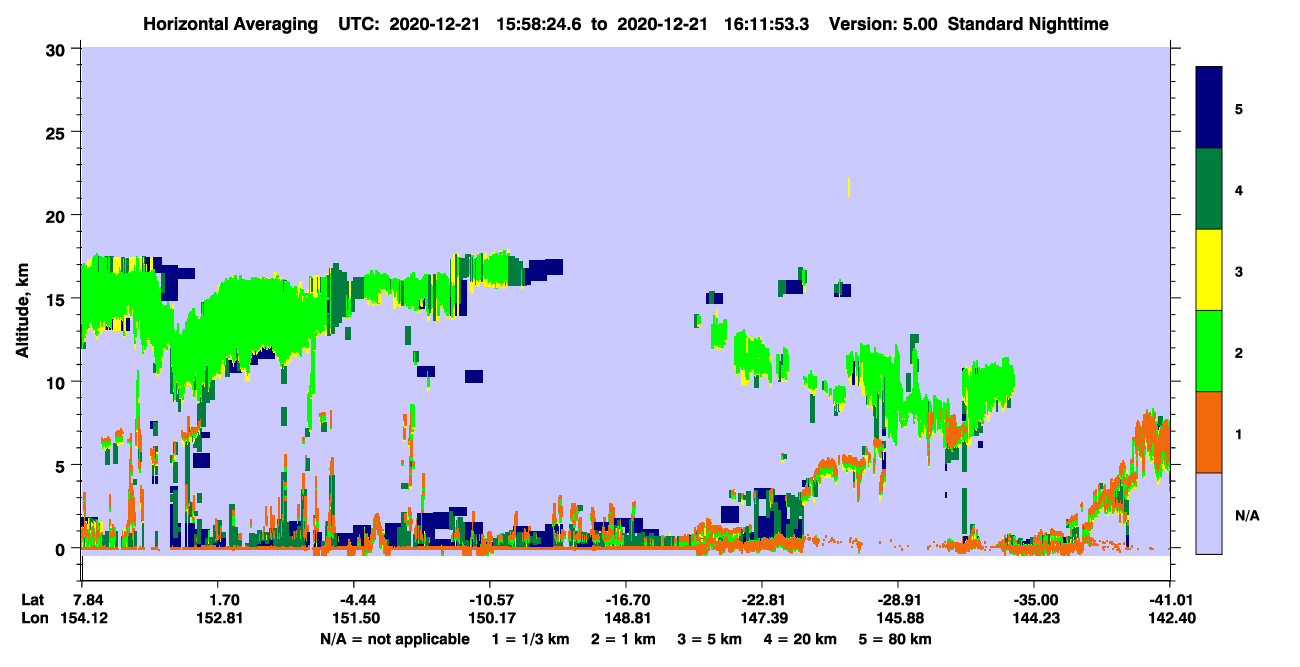
Task: Click the 'Lon' row label
Action: (x=34, y=618)
